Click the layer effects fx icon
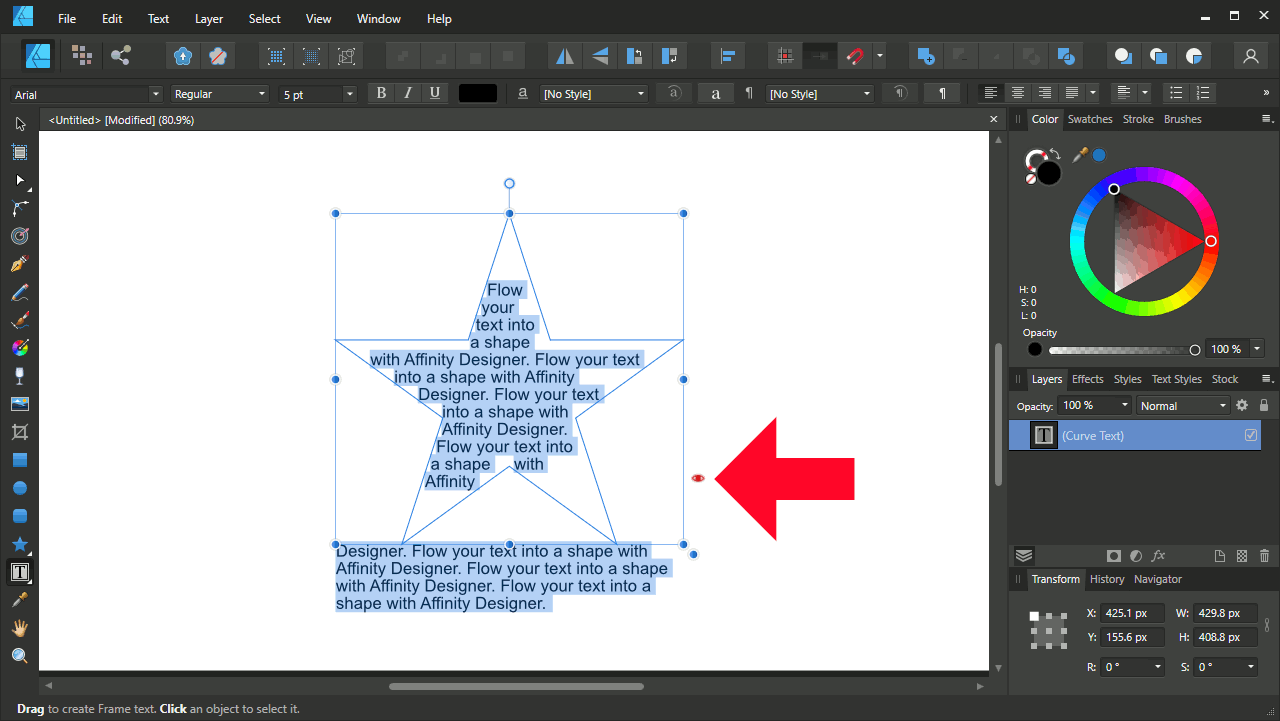The image size is (1280, 721). pos(1158,555)
